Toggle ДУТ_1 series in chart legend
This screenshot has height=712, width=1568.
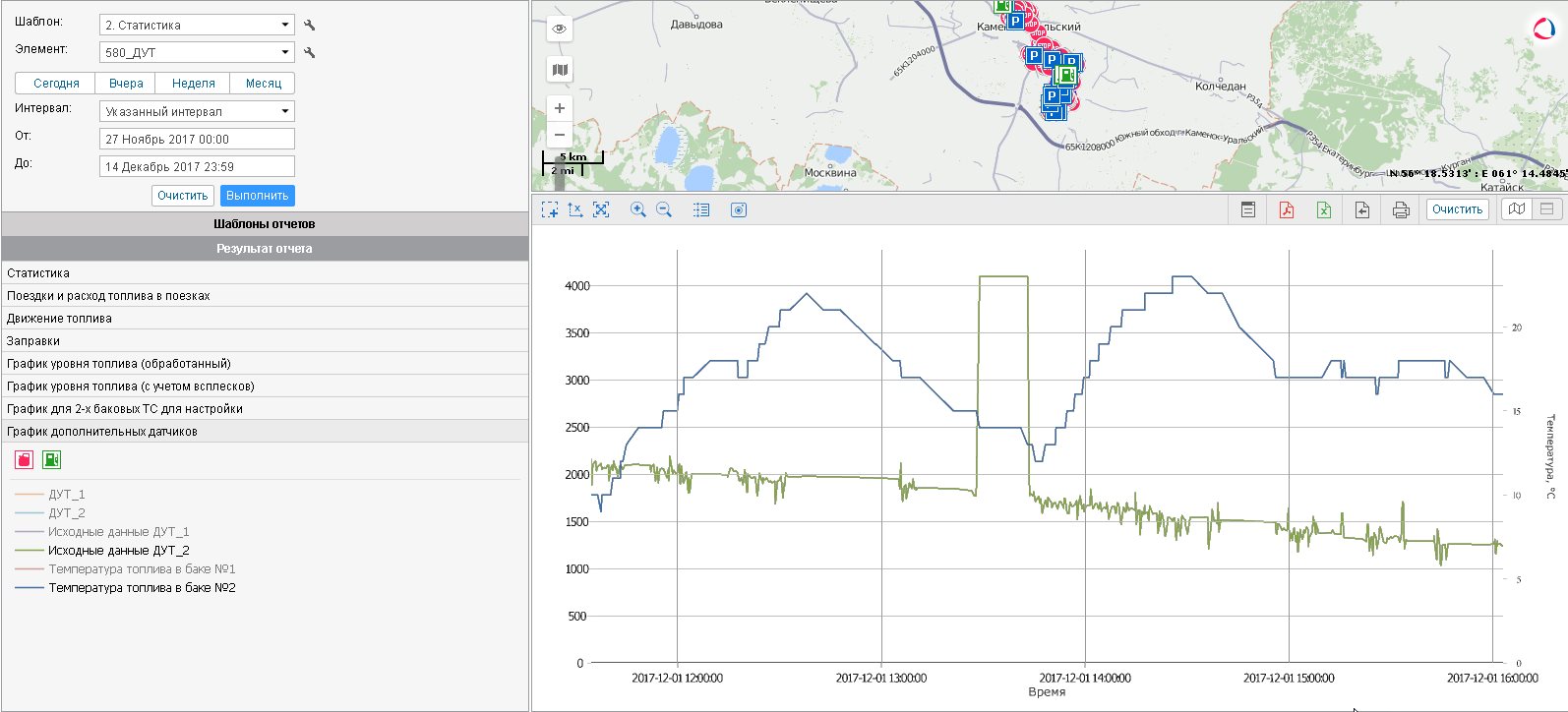pyautogui.click(x=66, y=495)
